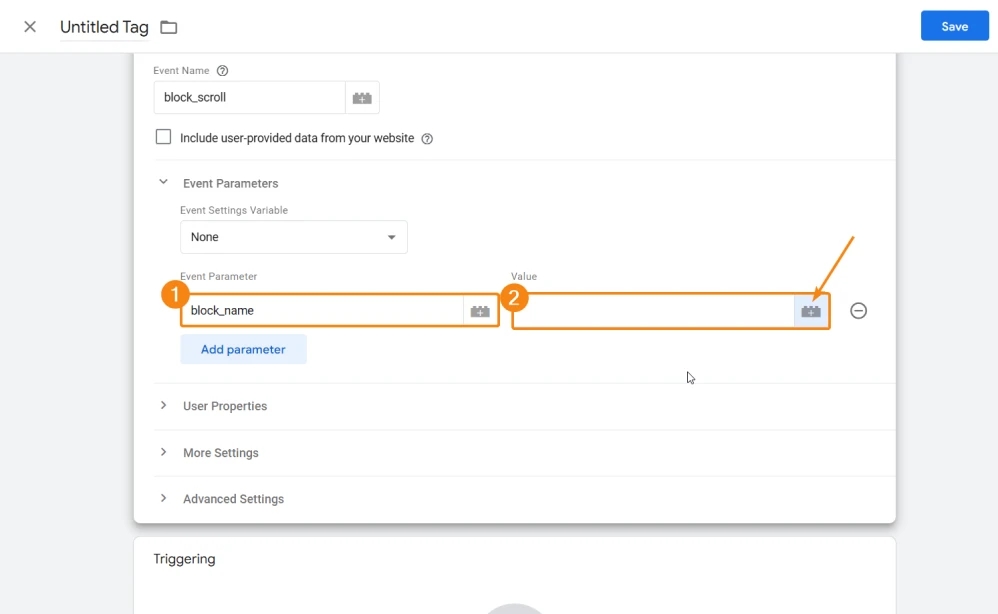Rename the Untitled Tag title
998x614 pixels.
pos(104,27)
